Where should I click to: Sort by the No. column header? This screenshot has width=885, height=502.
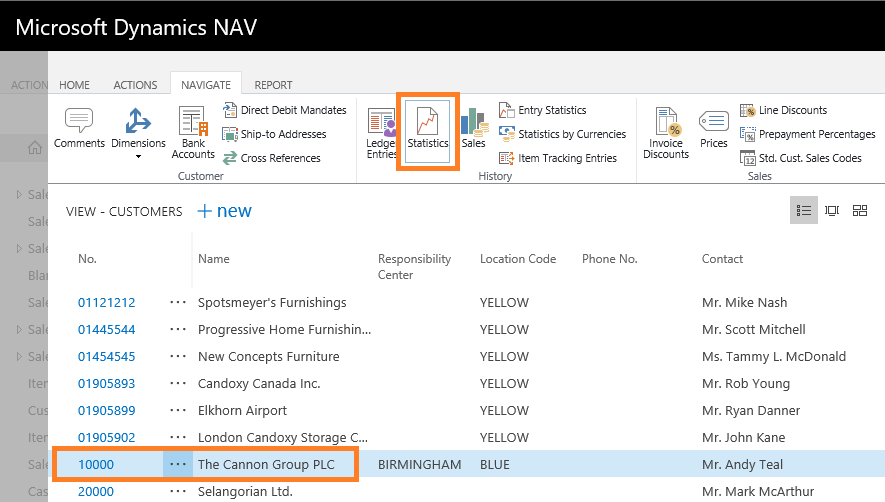(87, 259)
